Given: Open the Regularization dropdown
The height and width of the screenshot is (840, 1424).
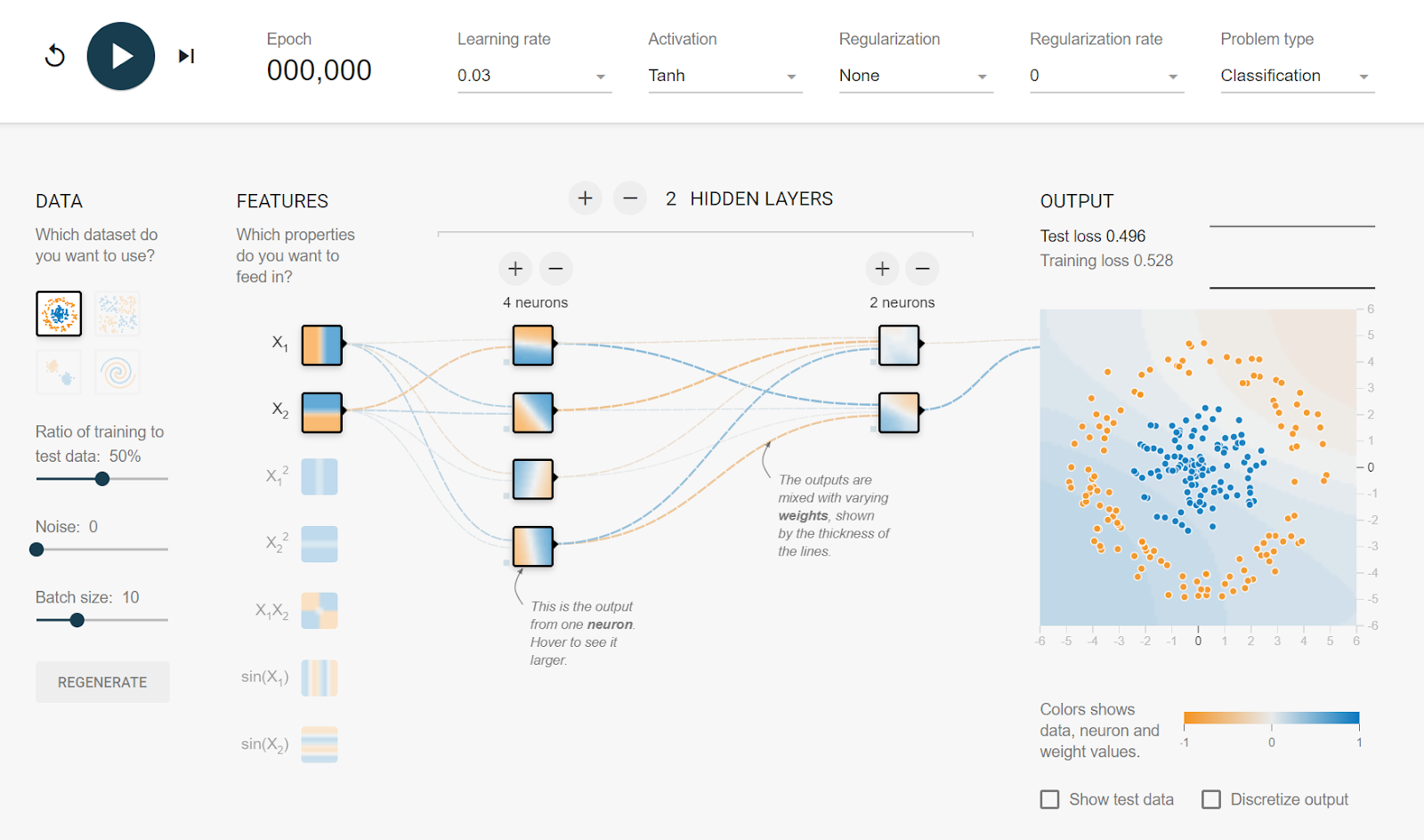Looking at the screenshot, I should [914, 76].
